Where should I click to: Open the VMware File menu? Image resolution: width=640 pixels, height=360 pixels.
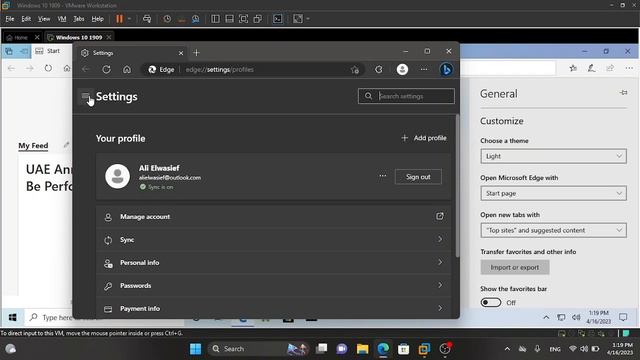(x=10, y=19)
